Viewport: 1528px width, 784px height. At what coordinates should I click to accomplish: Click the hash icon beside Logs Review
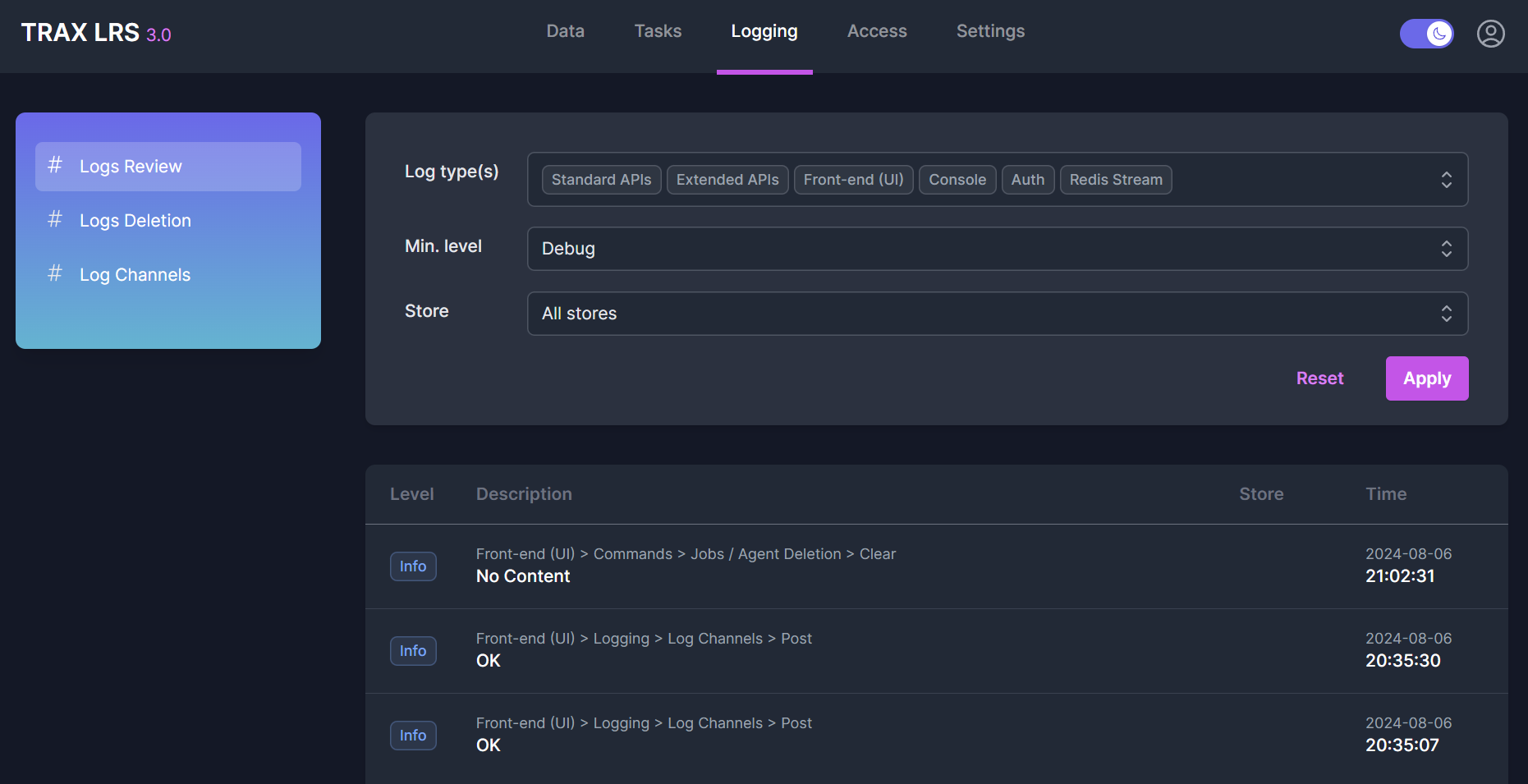[55, 166]
